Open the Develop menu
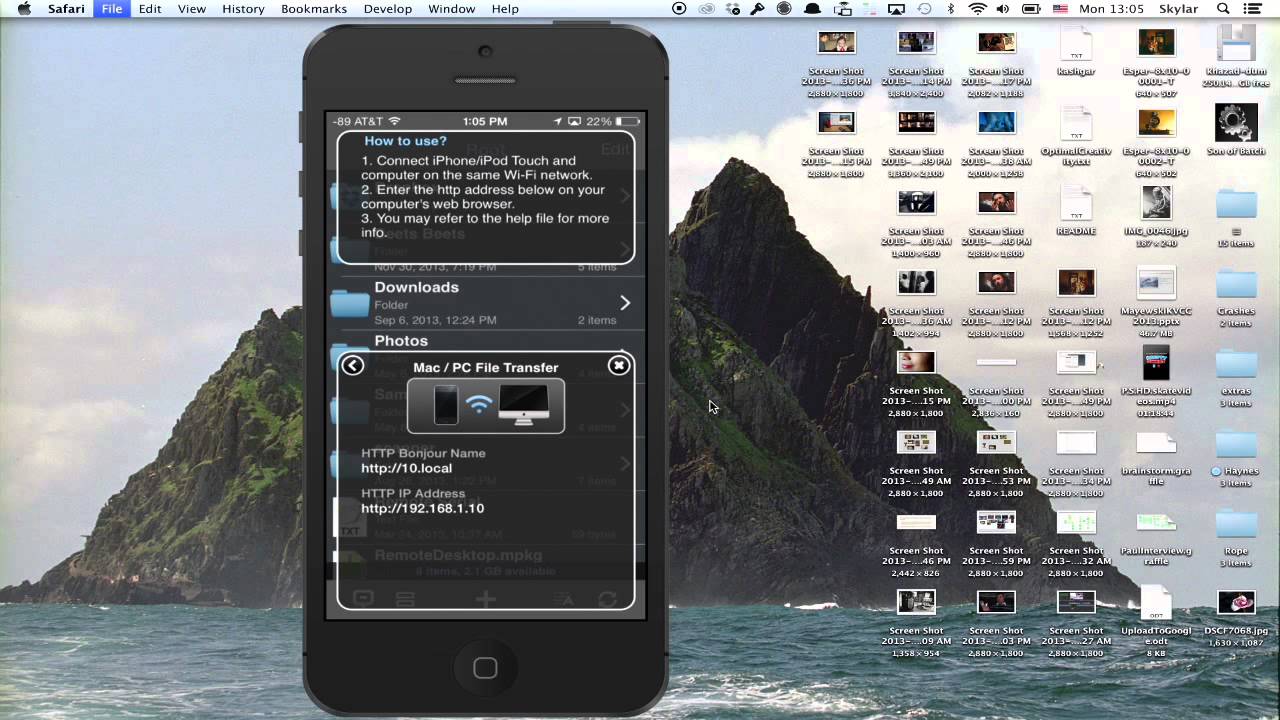The height and width of the screenshot is (720, 1280). [388, 9]
